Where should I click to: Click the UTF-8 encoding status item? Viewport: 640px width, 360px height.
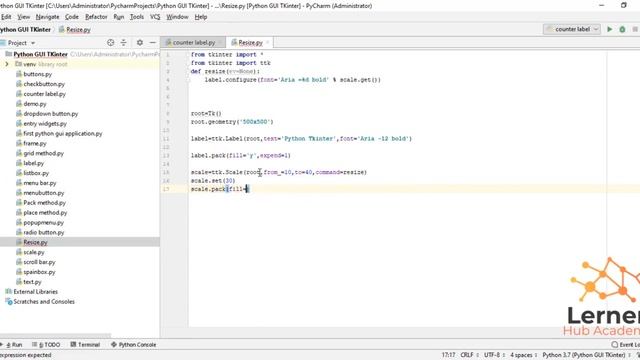[494, 355]
